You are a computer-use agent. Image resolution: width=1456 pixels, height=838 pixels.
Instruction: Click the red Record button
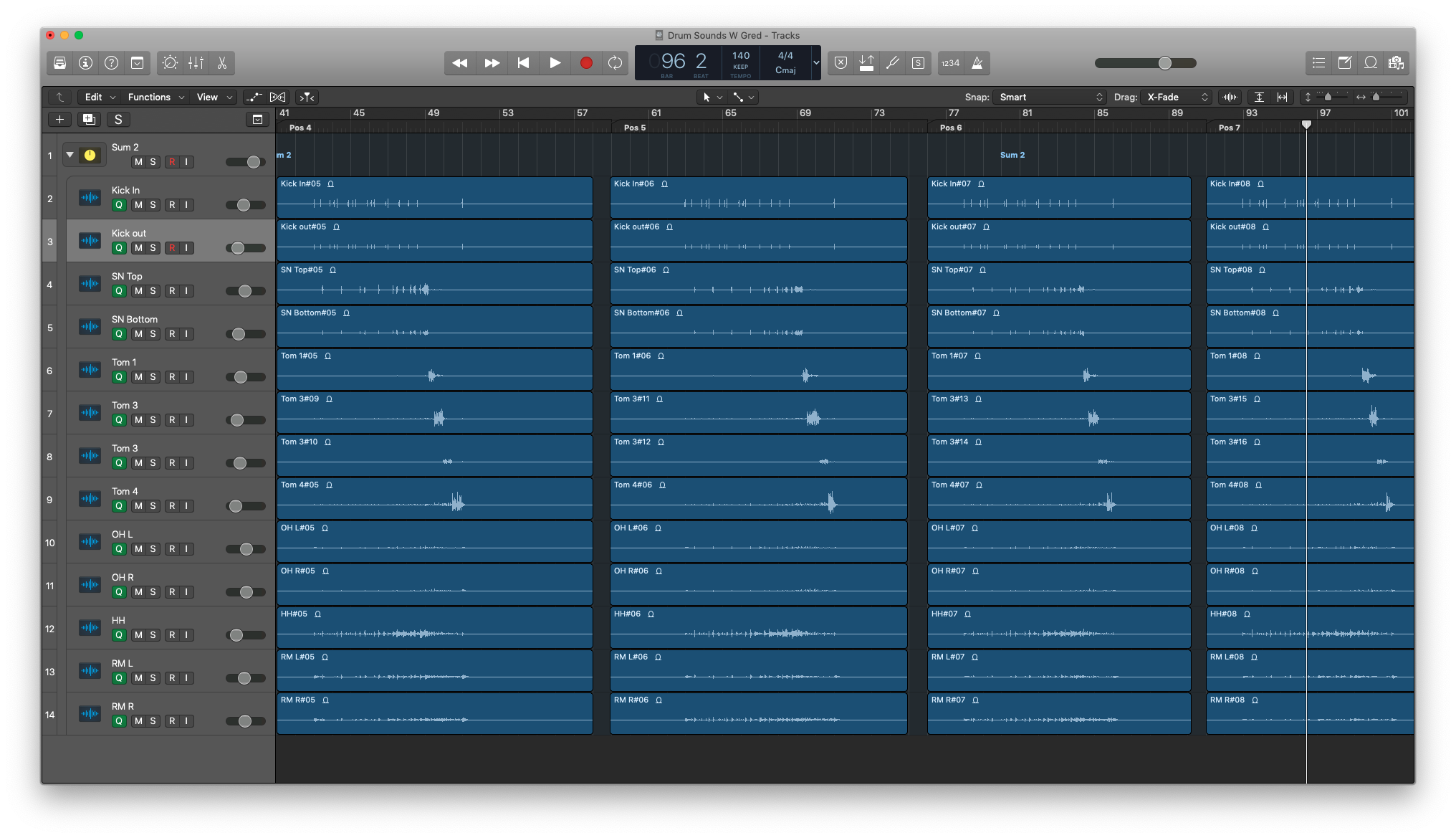tap(586, 63)
